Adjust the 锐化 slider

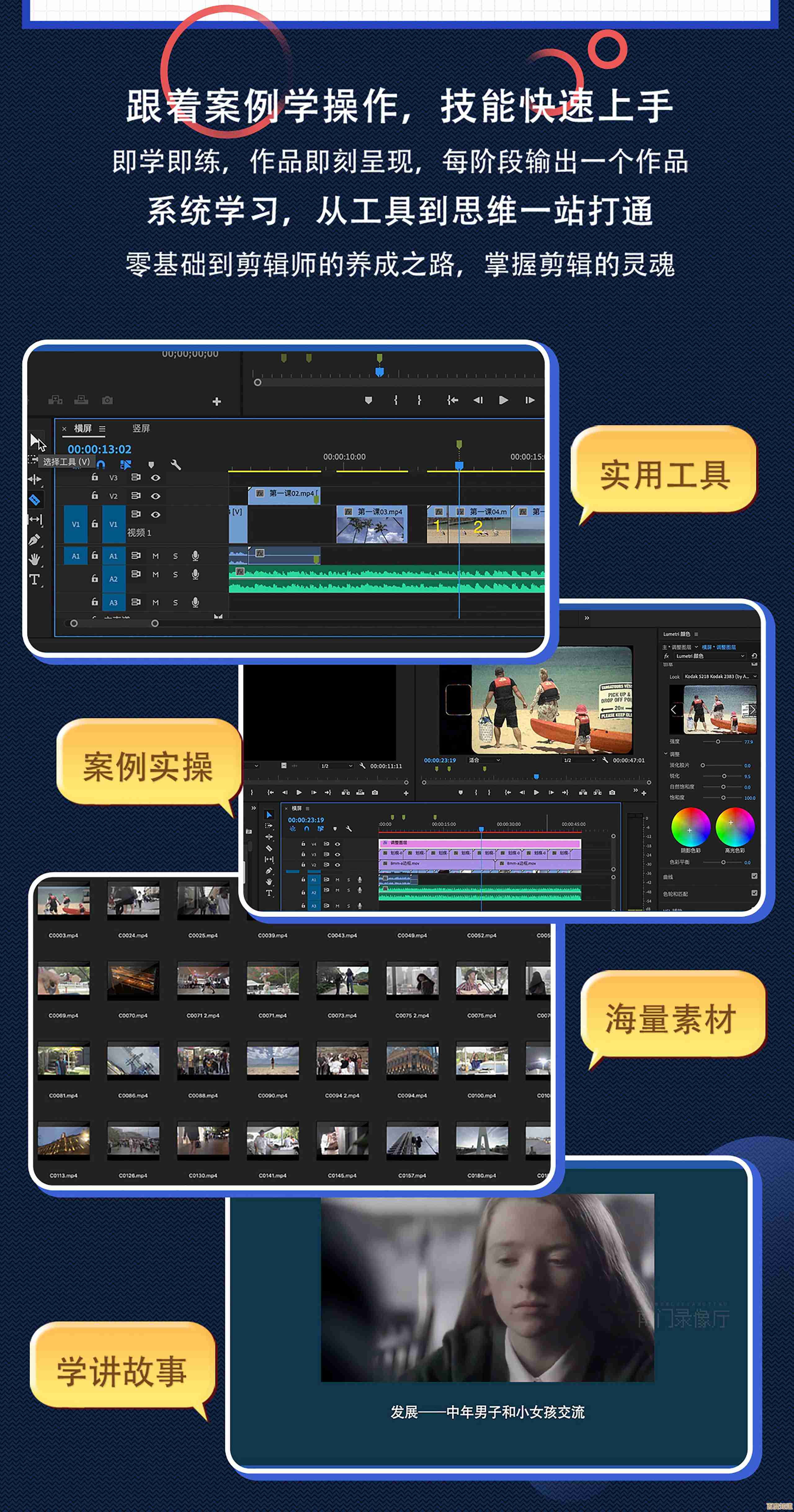tap(723, 776)
